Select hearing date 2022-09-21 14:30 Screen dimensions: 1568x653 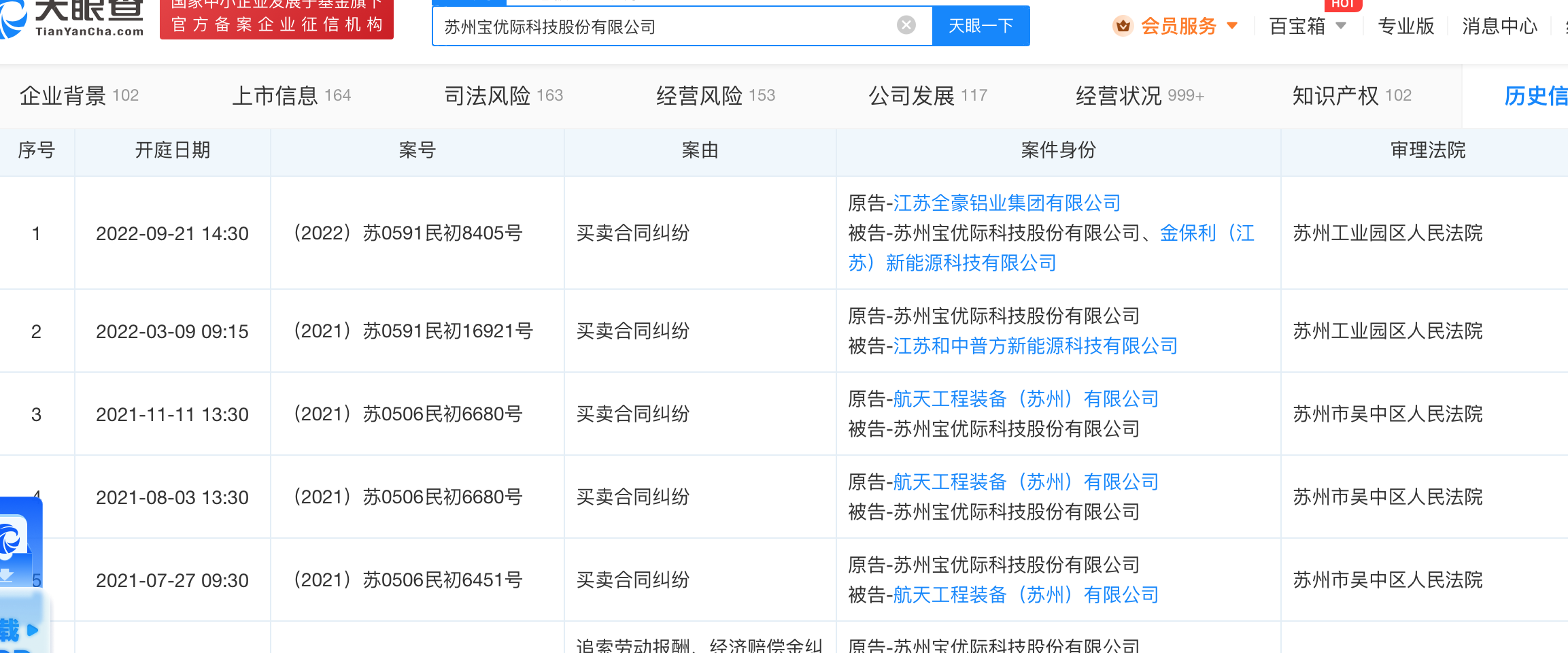point(173,233)
